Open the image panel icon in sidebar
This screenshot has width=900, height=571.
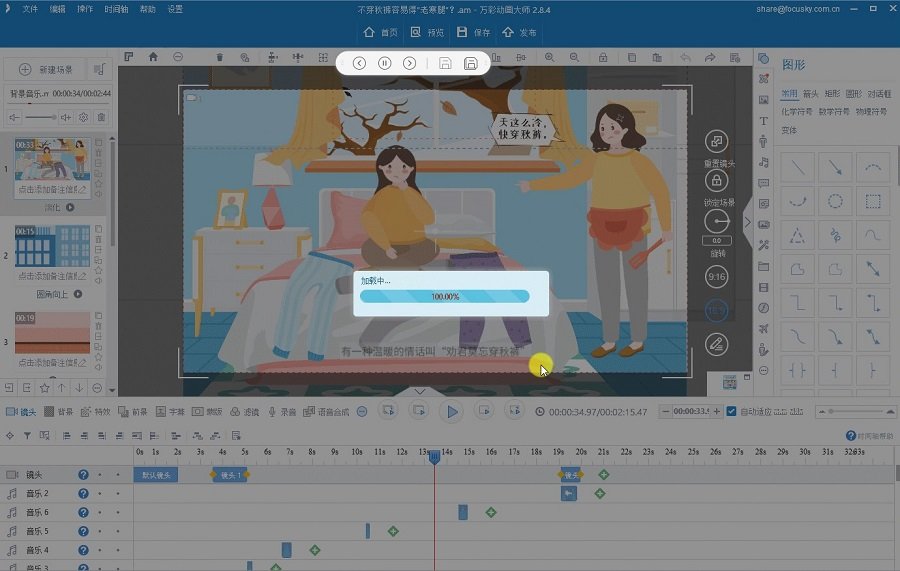tap(763, 100)
